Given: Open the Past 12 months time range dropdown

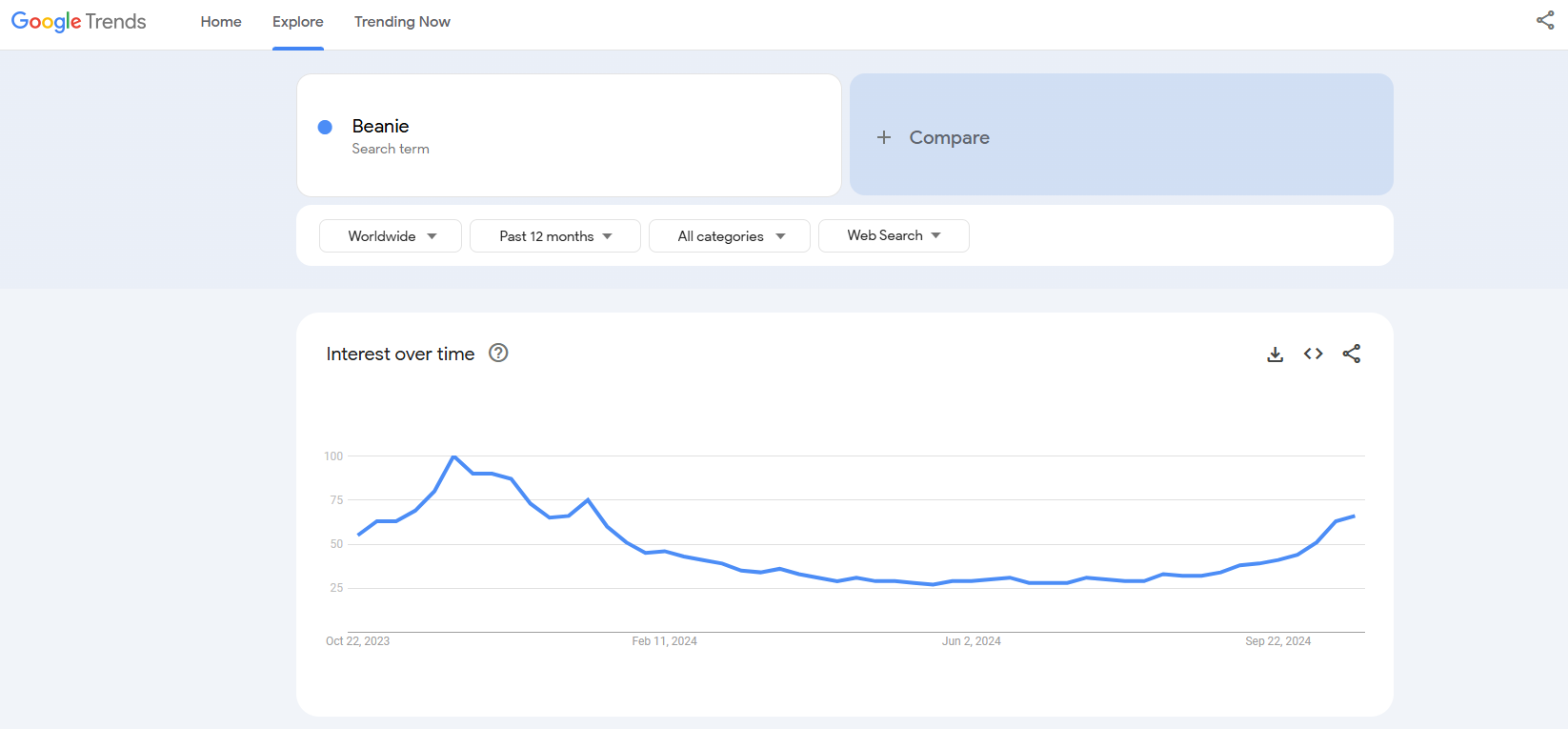Looking at the screenshot, I should pyautogui.click(x=555, y=236).
